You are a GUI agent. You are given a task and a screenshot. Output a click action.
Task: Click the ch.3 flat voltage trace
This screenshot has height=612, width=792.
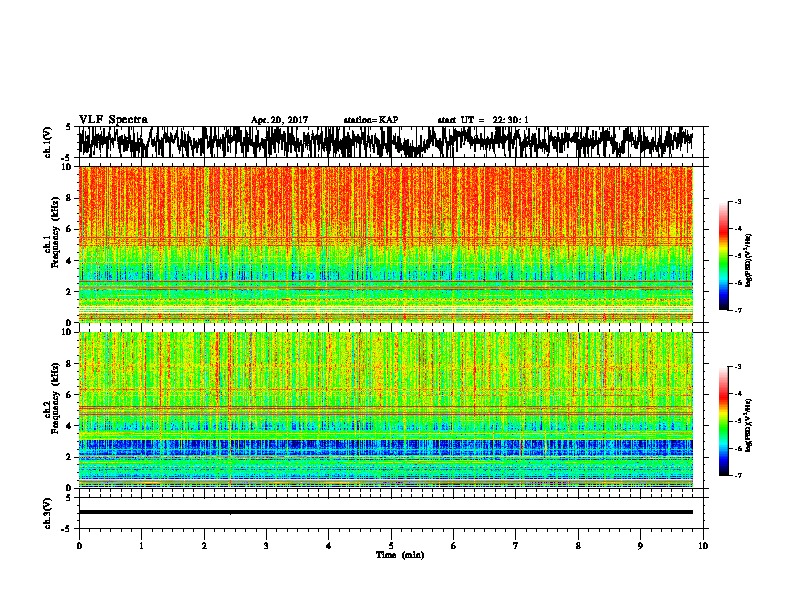coord(386,512)
